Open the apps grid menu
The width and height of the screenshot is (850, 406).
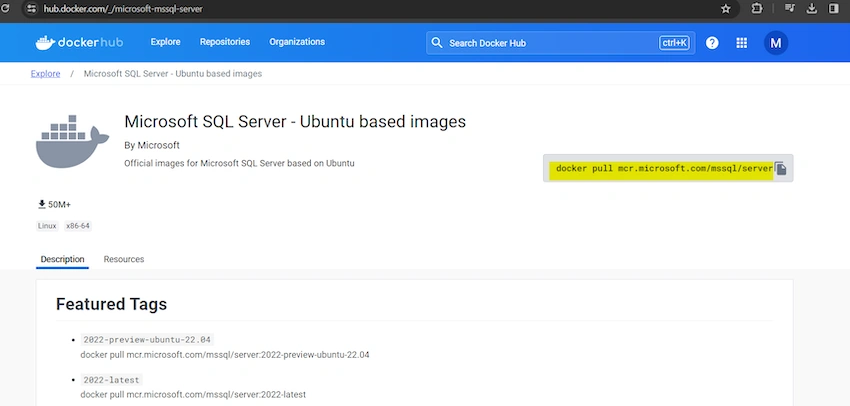[742, 43]
